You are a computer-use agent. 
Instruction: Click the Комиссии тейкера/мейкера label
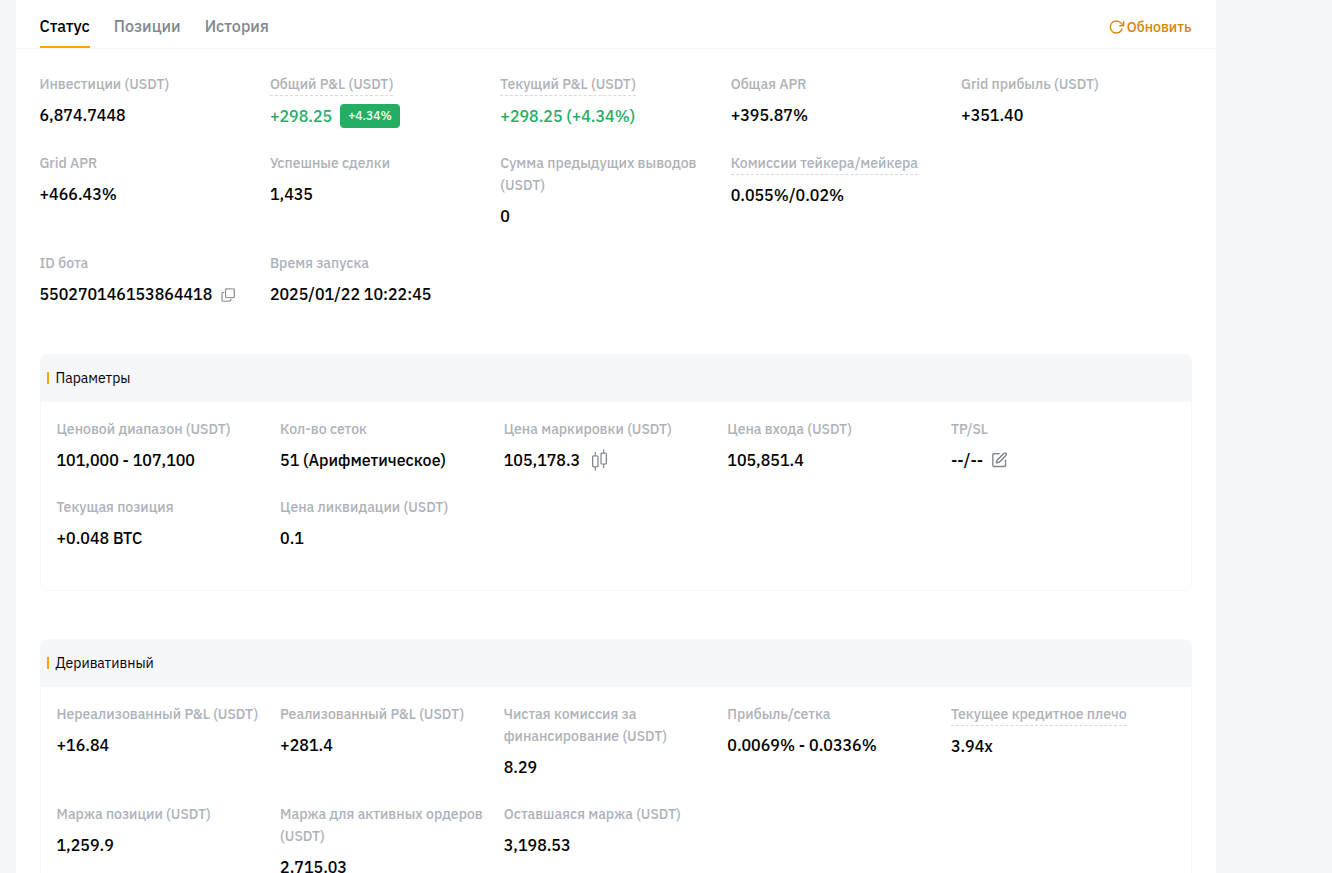click(824, 164)
